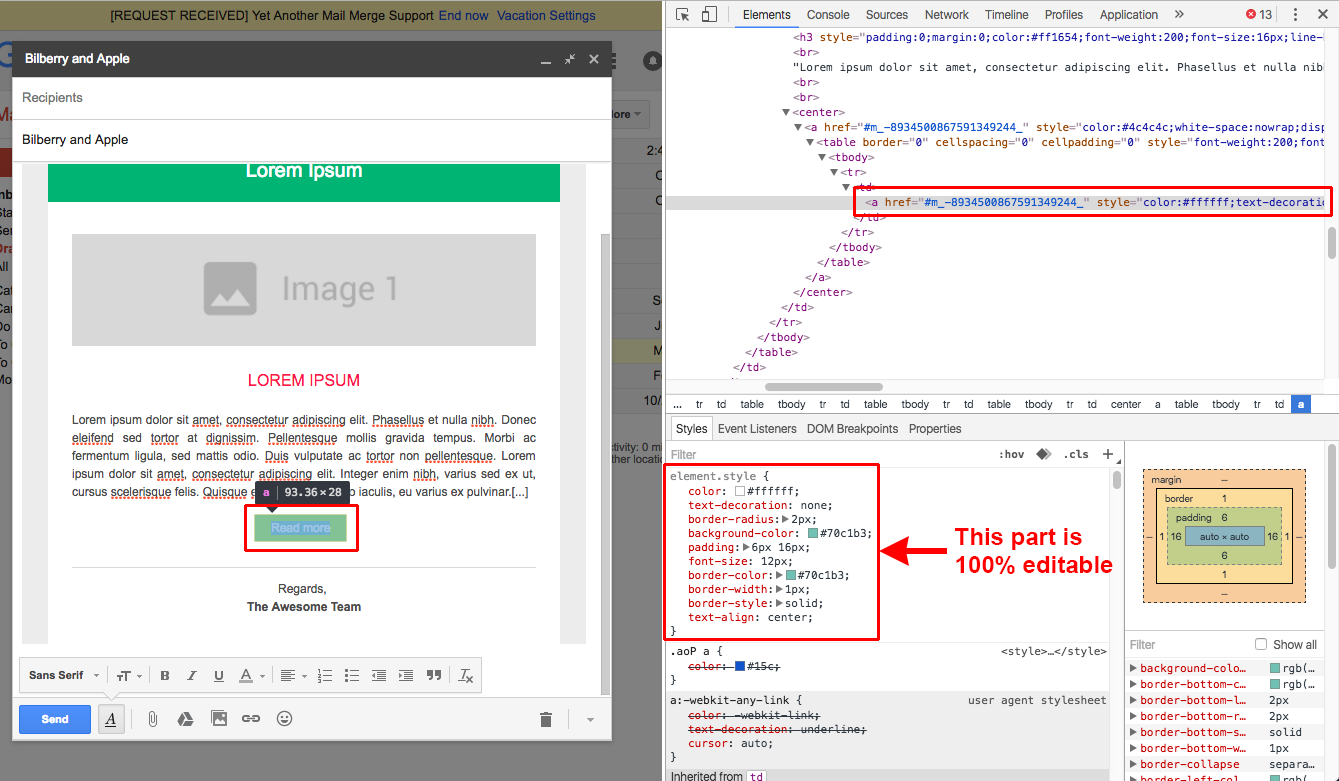The width and height of the screenshot is (1339, 781).
Task: Expand the border-radius shorthand property triangle
Action: click(785, 520)
